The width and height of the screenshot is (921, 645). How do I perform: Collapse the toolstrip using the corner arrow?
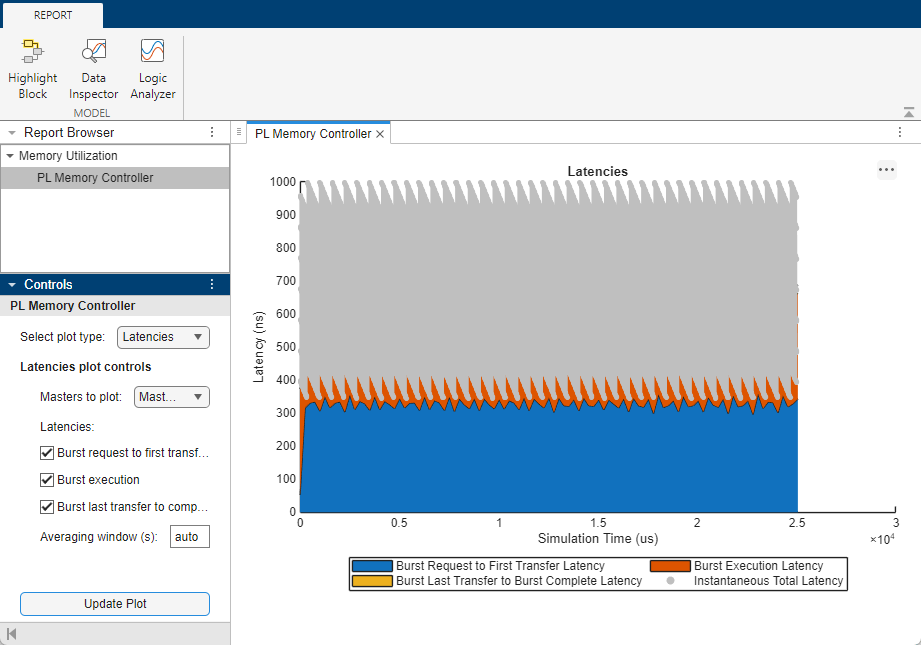909,112
